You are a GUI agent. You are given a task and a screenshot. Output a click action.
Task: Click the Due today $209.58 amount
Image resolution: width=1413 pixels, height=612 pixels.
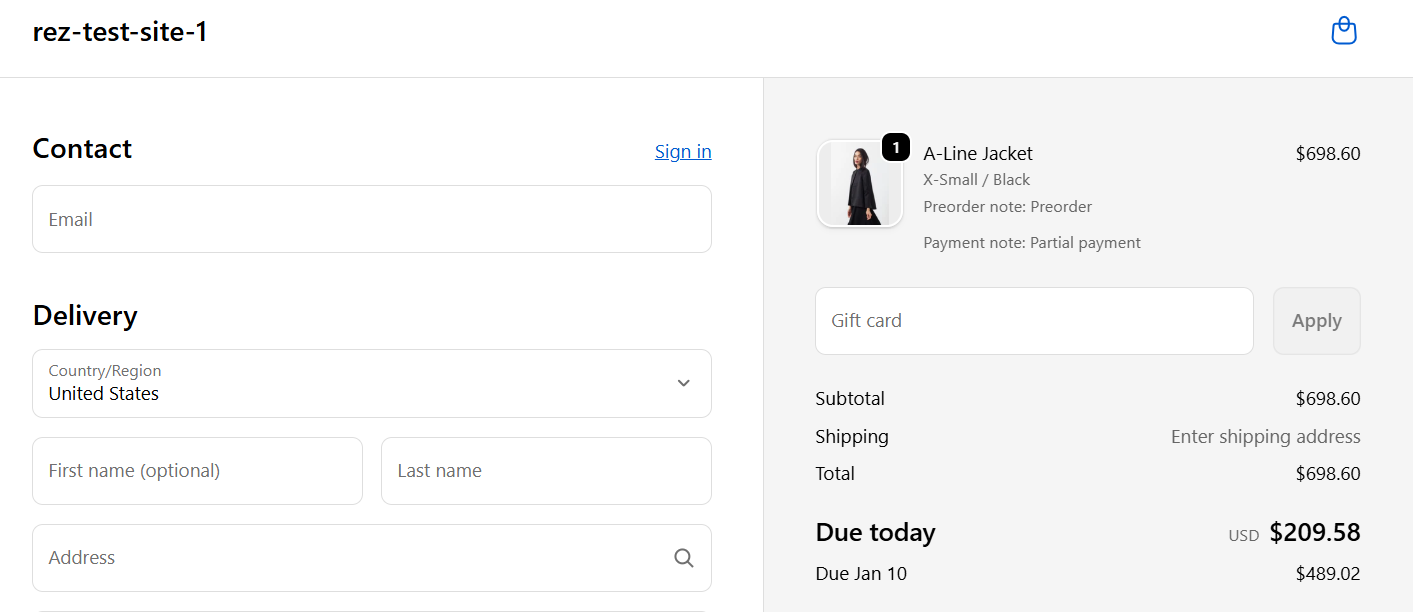(1314, 533)
